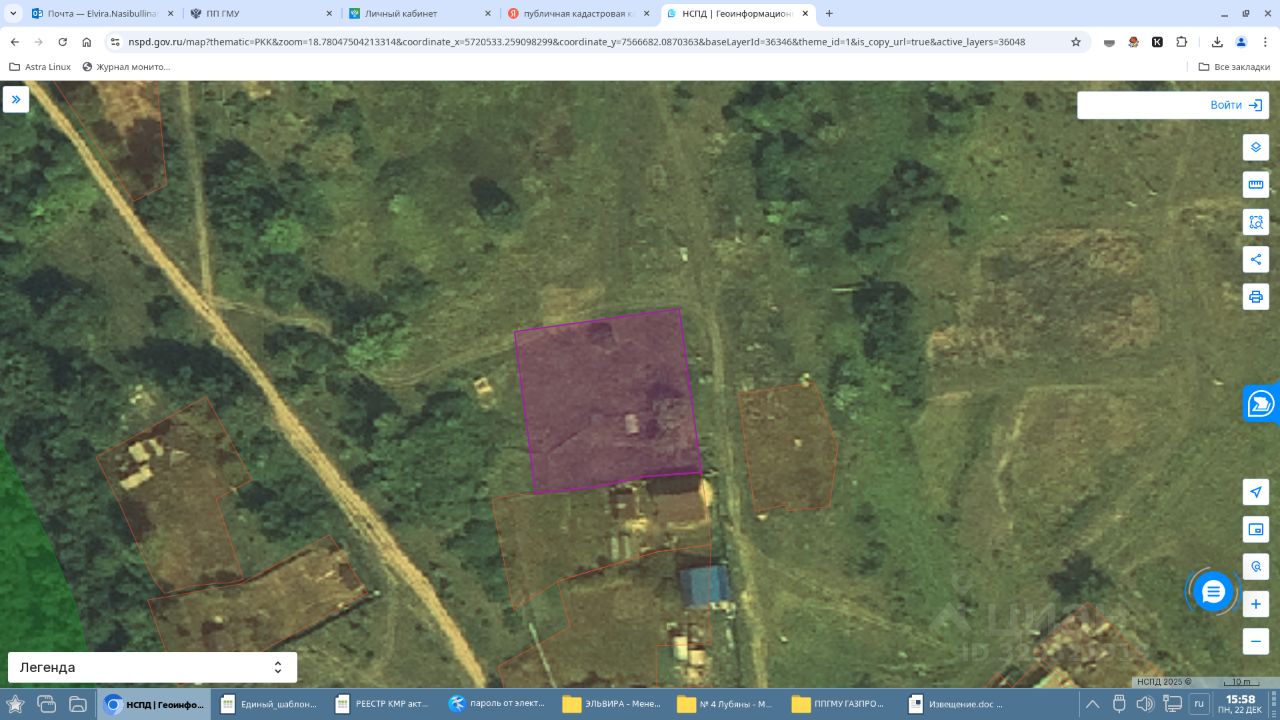Switch to the Почта mail tab
The image size is (1280, 720).
(x=102, y=14)
